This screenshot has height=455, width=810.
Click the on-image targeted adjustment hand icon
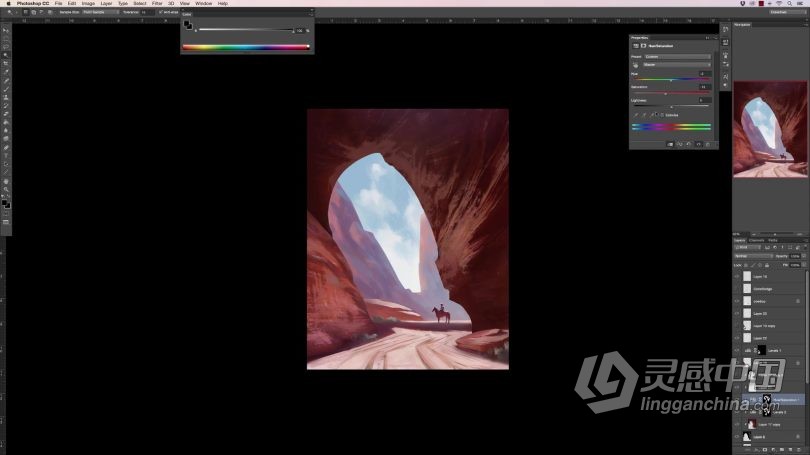(635, 65)
